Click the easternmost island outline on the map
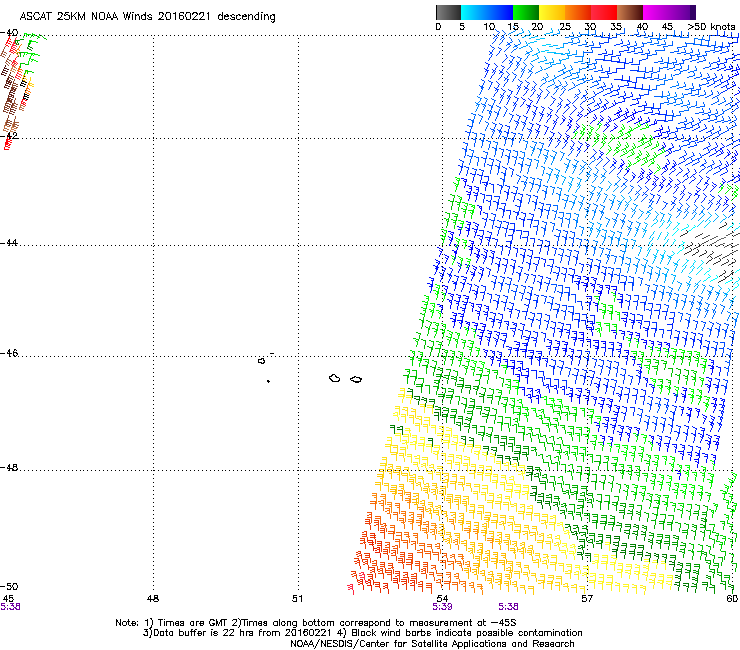The image size is (740, 650). point(356,379)
